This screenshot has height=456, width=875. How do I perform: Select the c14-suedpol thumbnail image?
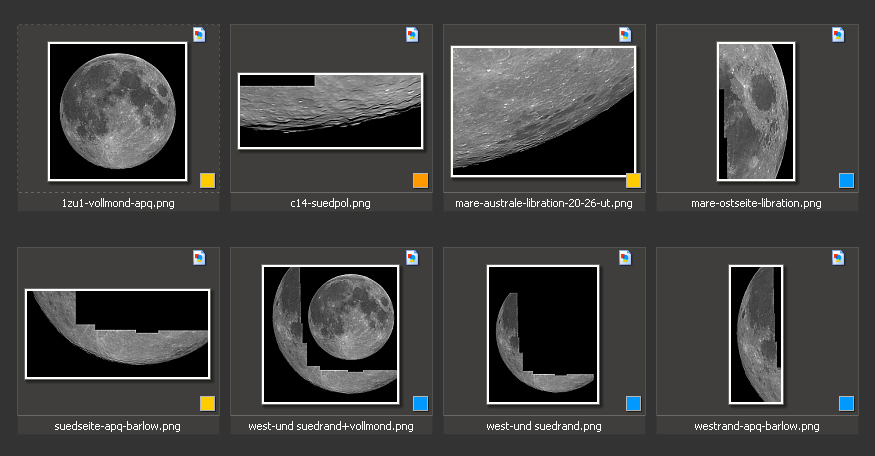[331, 110]
